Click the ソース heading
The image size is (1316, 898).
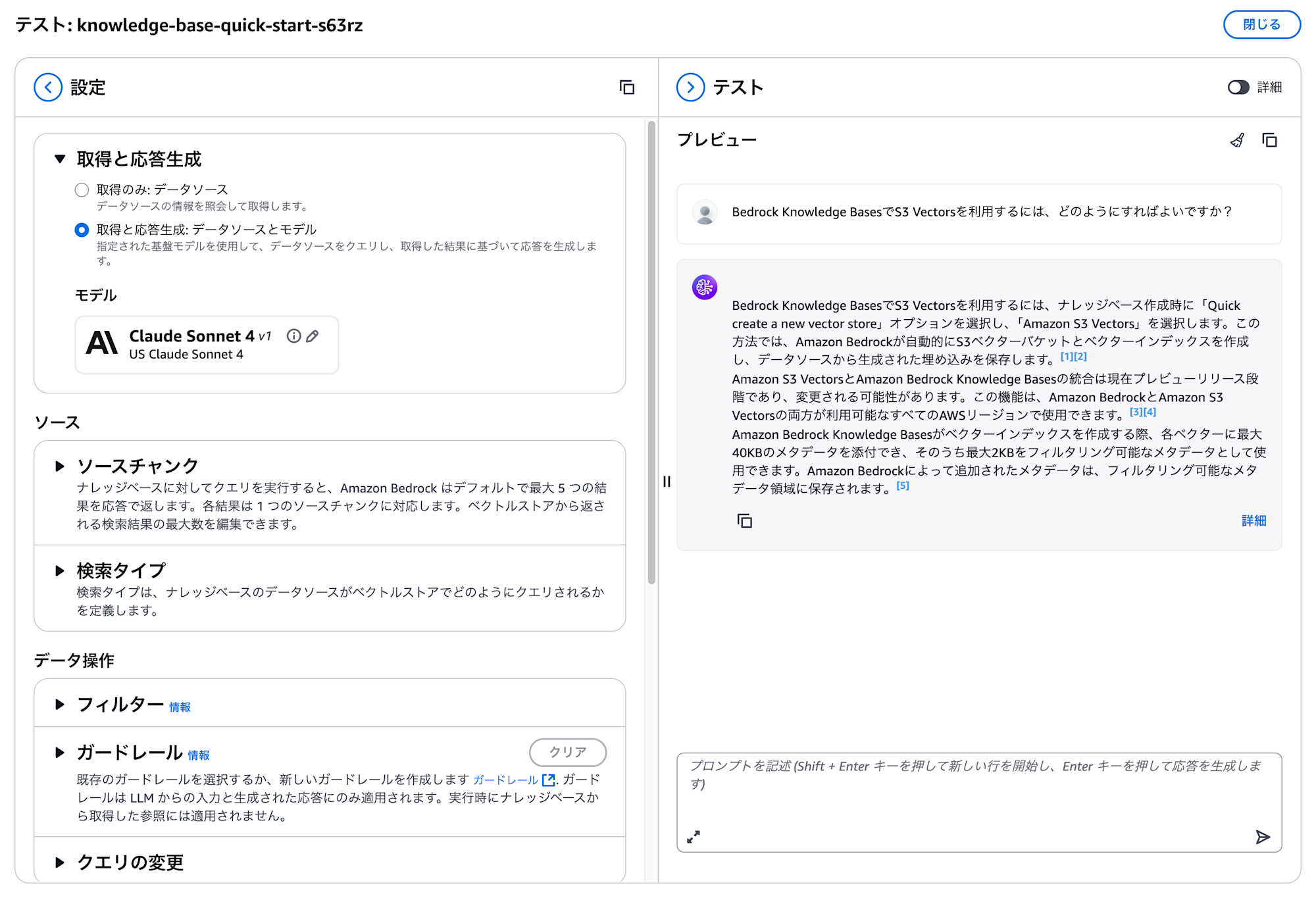pos(57,422)
